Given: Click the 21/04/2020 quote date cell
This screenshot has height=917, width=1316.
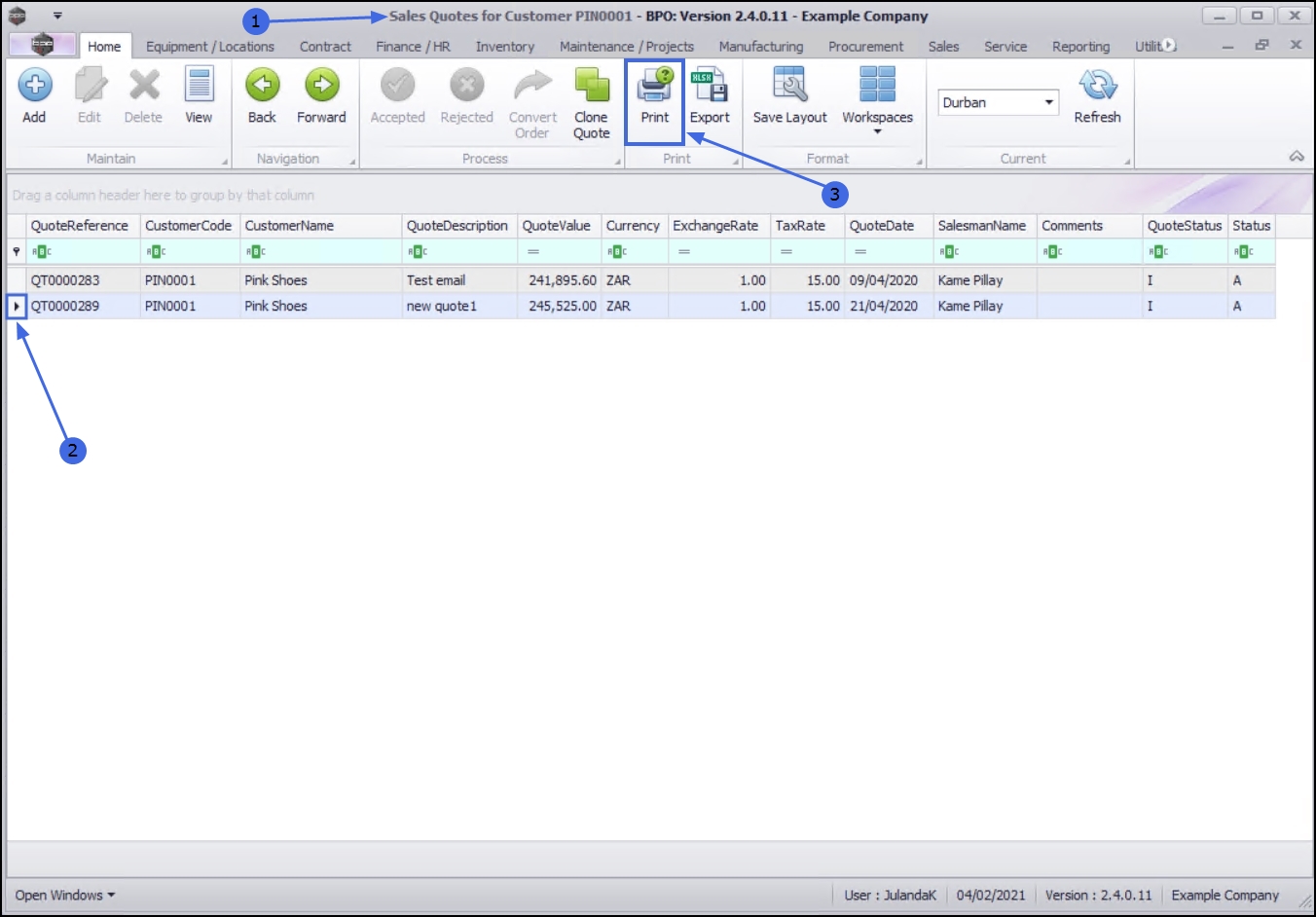Looking at the screenshot, I should point(889,306).
